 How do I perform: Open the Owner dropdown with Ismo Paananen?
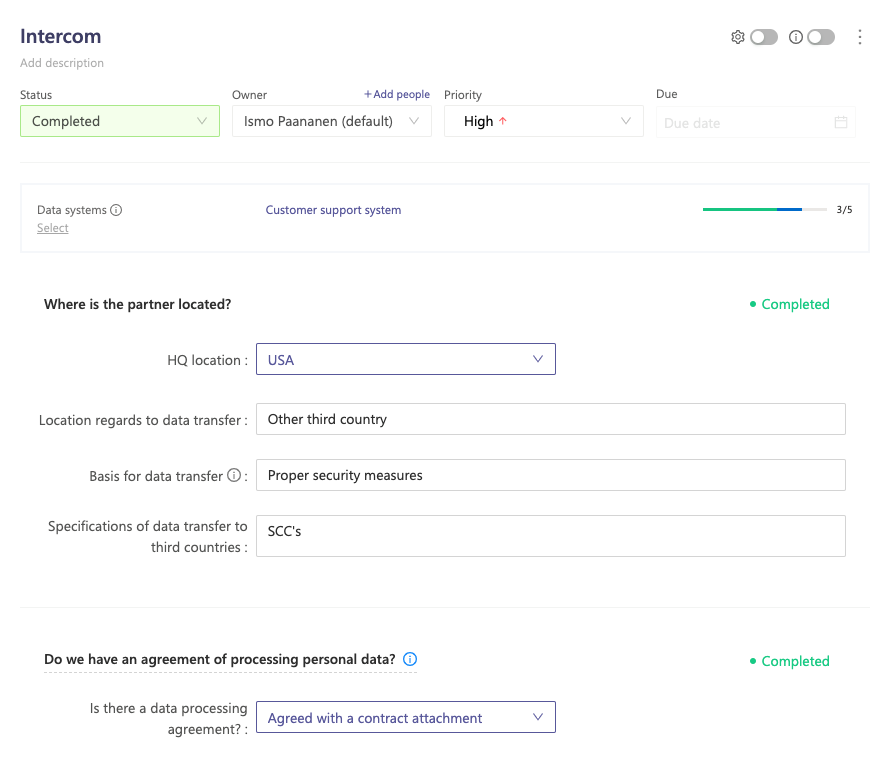click(332, 121)
